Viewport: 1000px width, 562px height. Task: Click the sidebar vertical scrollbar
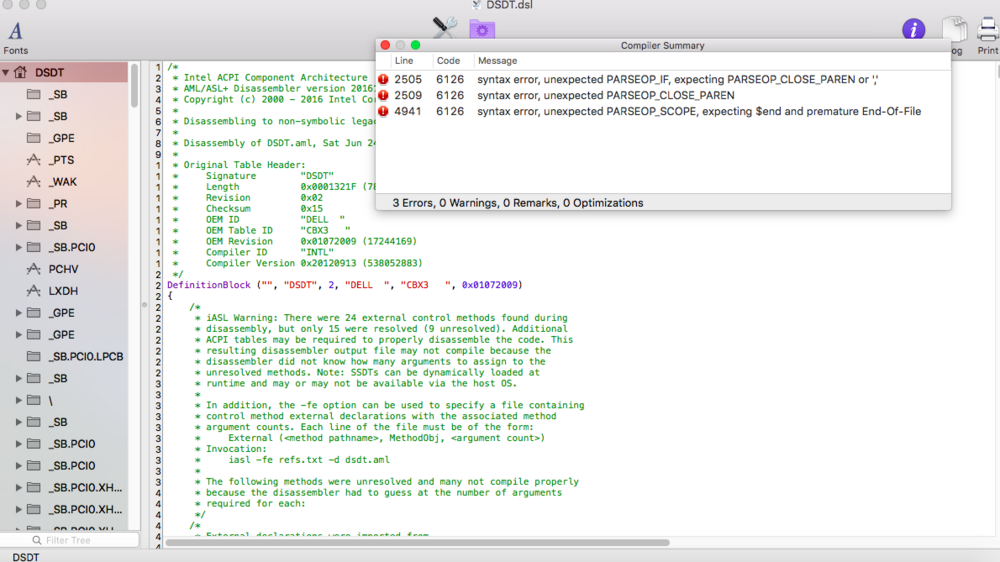click(134, 85)
